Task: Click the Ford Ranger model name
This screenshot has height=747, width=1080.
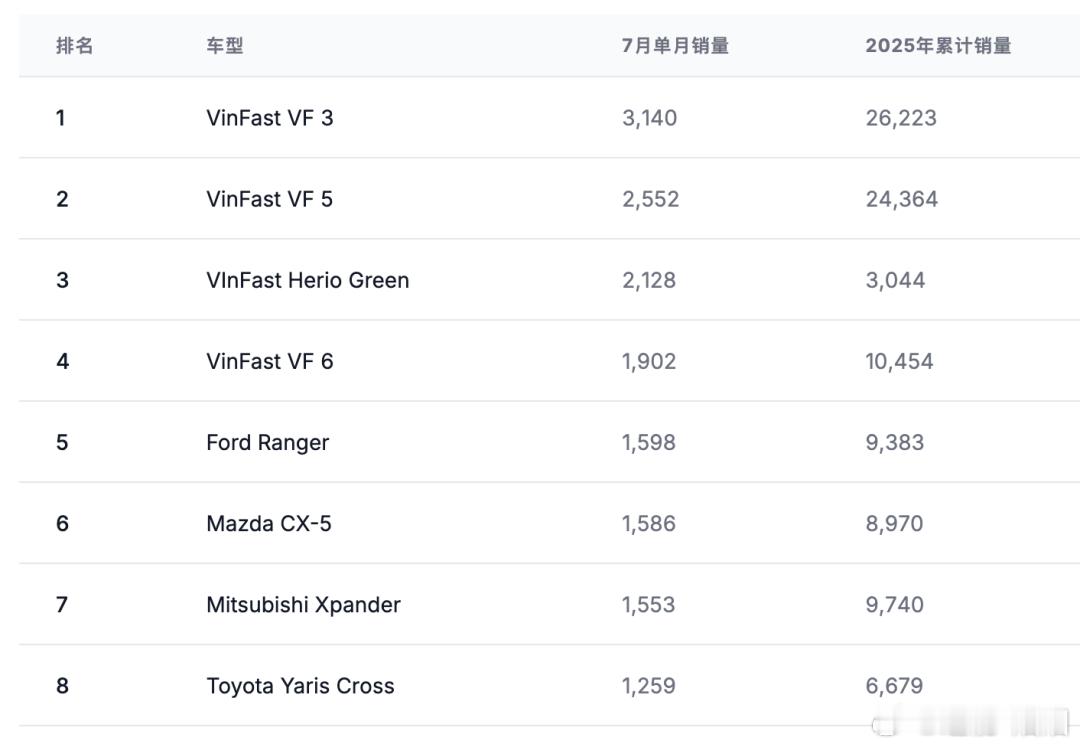Action: coord(267,442)
